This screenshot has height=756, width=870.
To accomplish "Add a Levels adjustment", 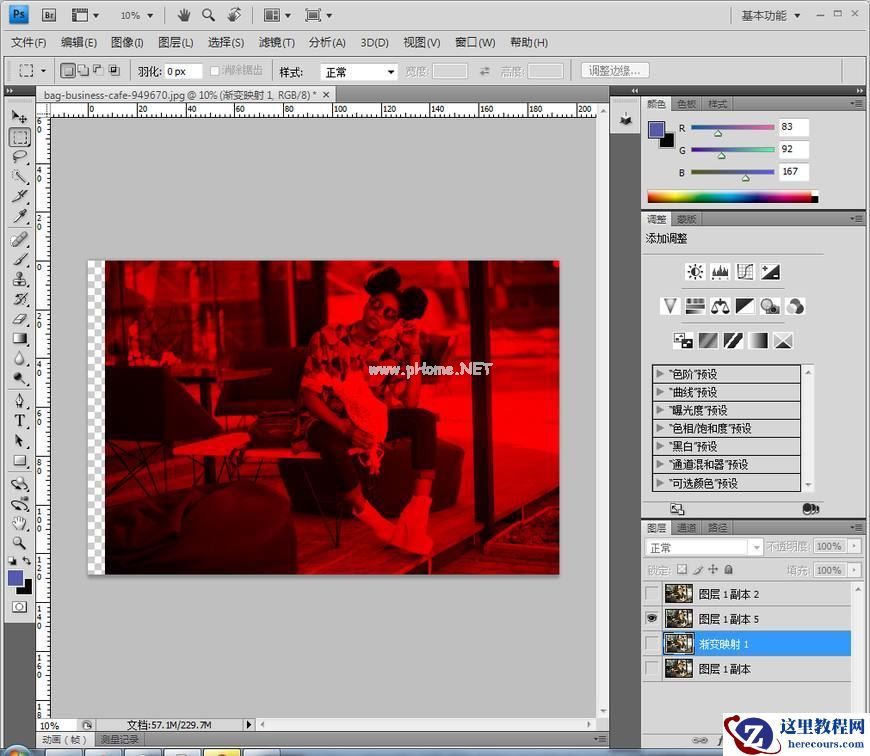I will coord(720,272).
